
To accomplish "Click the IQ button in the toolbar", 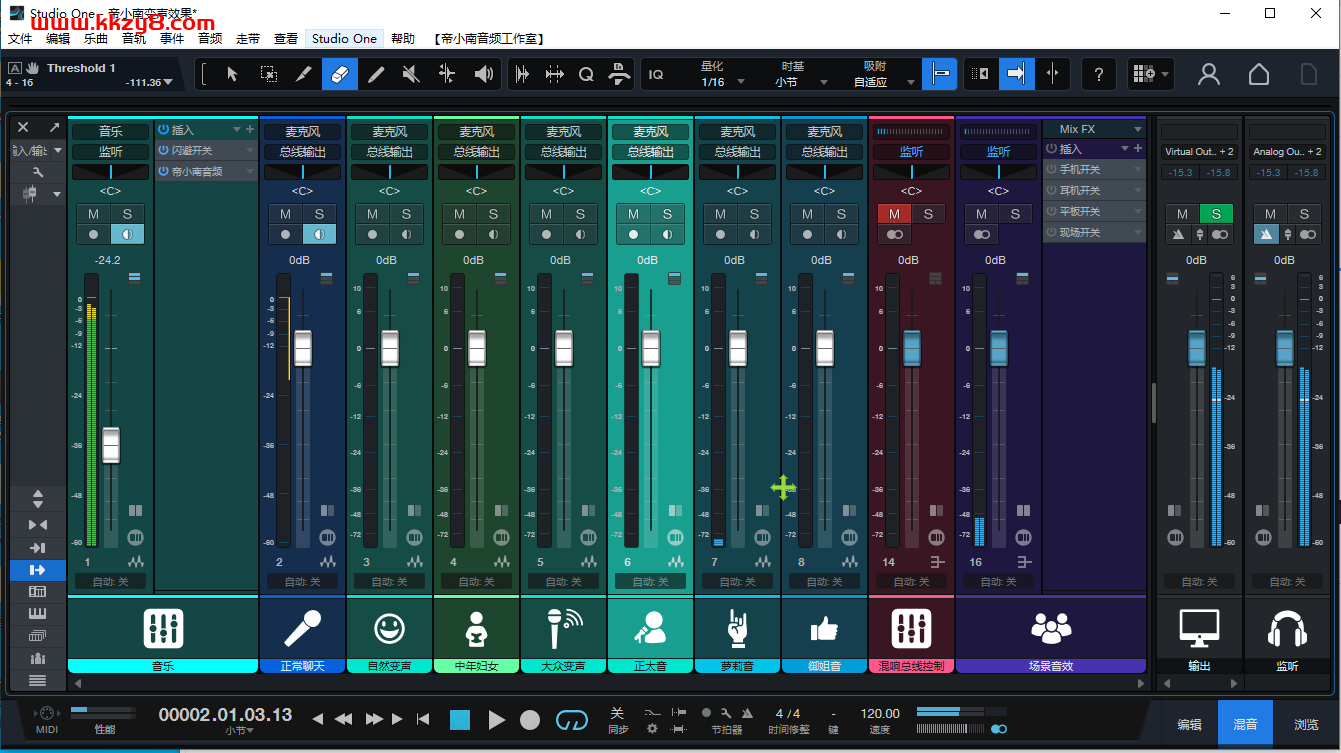I will click(x=656, y=74).
